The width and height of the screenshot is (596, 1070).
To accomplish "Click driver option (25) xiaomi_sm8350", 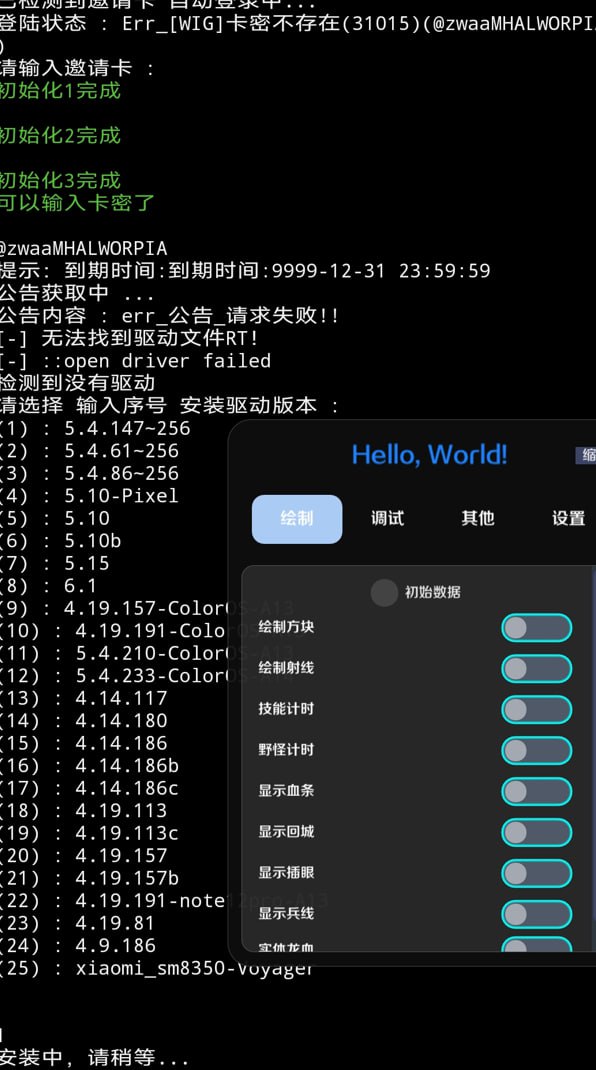I will (x=157, y=968).
